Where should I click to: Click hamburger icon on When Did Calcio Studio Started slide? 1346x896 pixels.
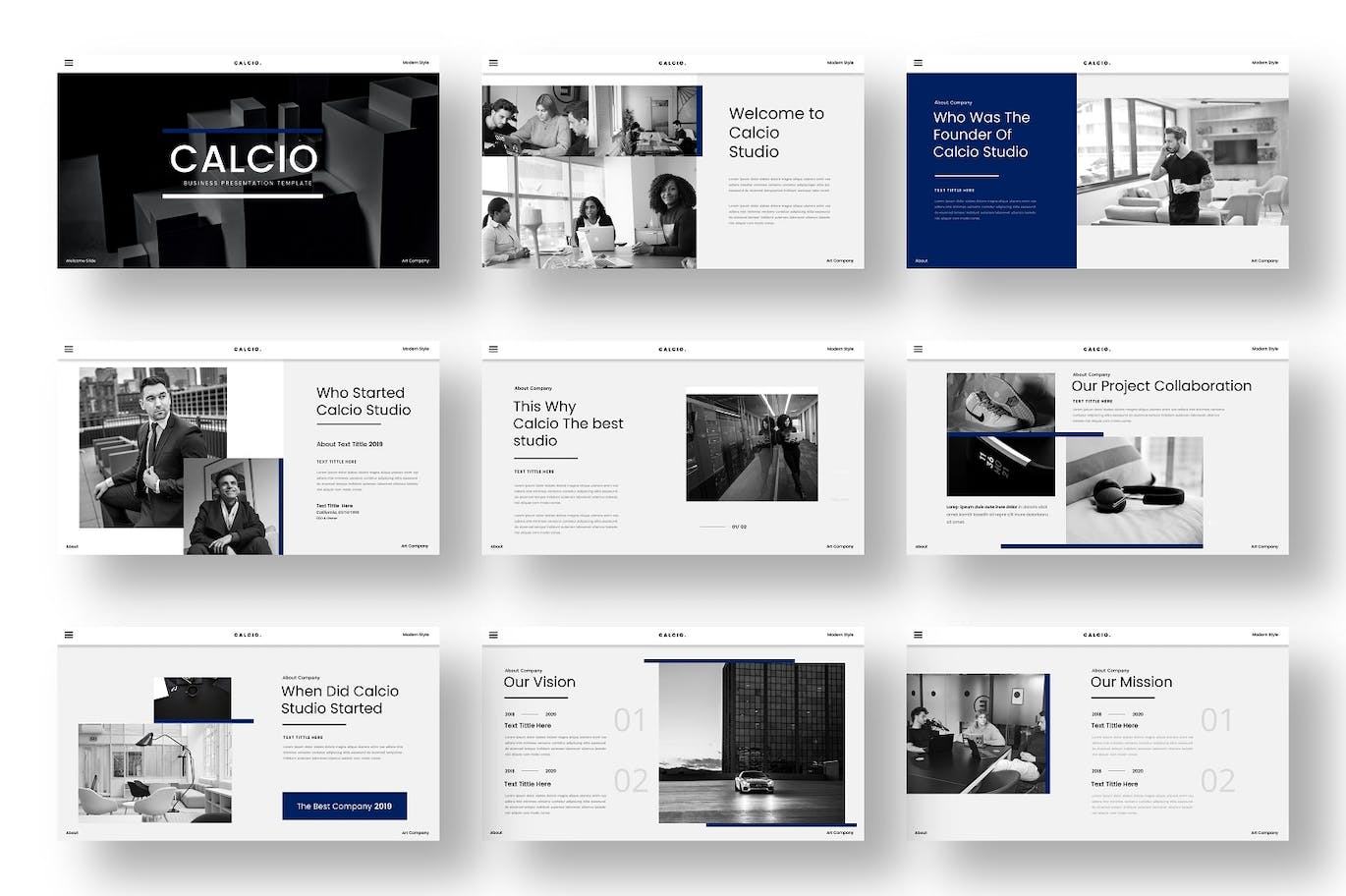(x=69, y=635)
